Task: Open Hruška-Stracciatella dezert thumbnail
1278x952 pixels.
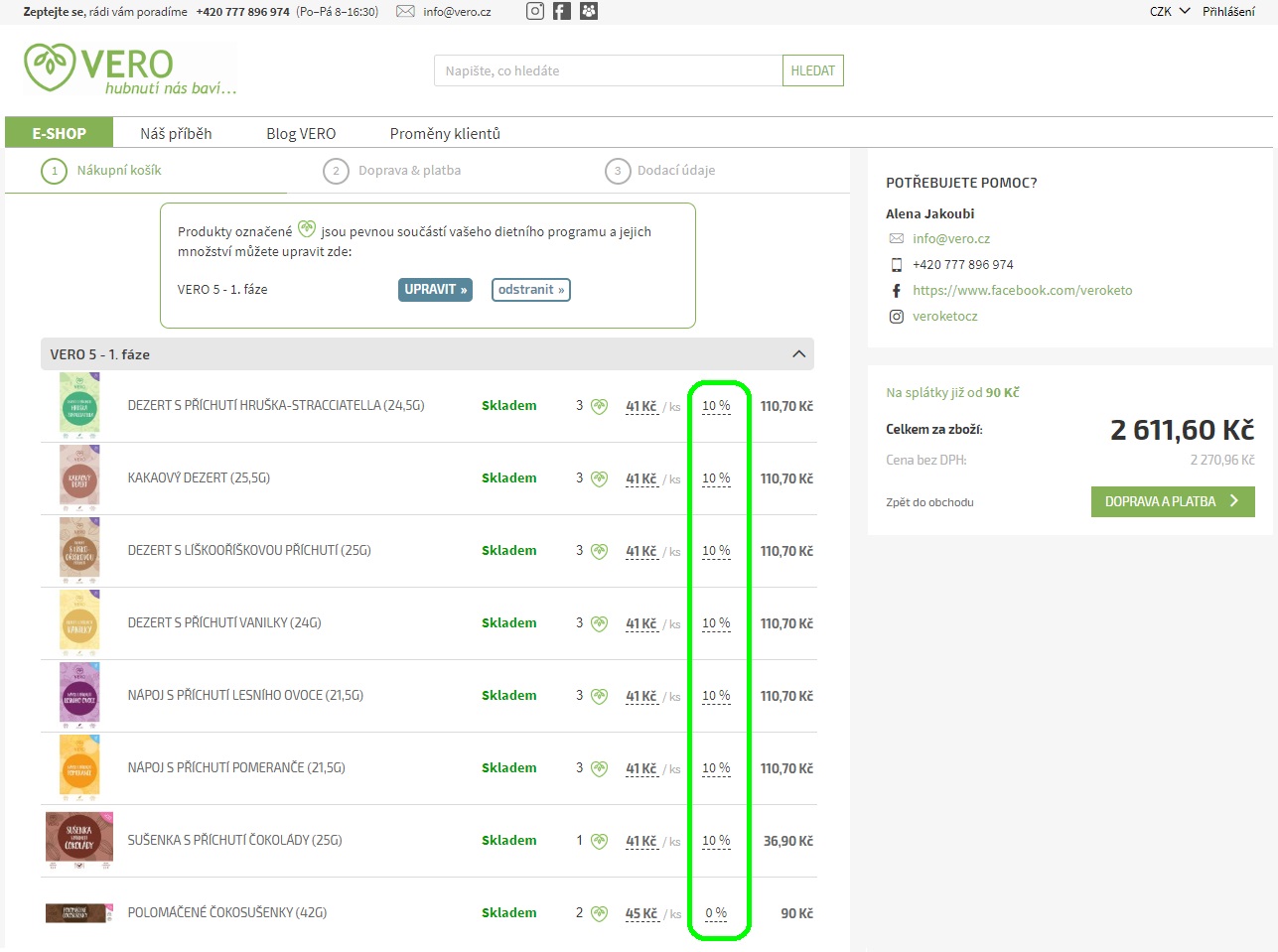Action: [x=79, y=405]
